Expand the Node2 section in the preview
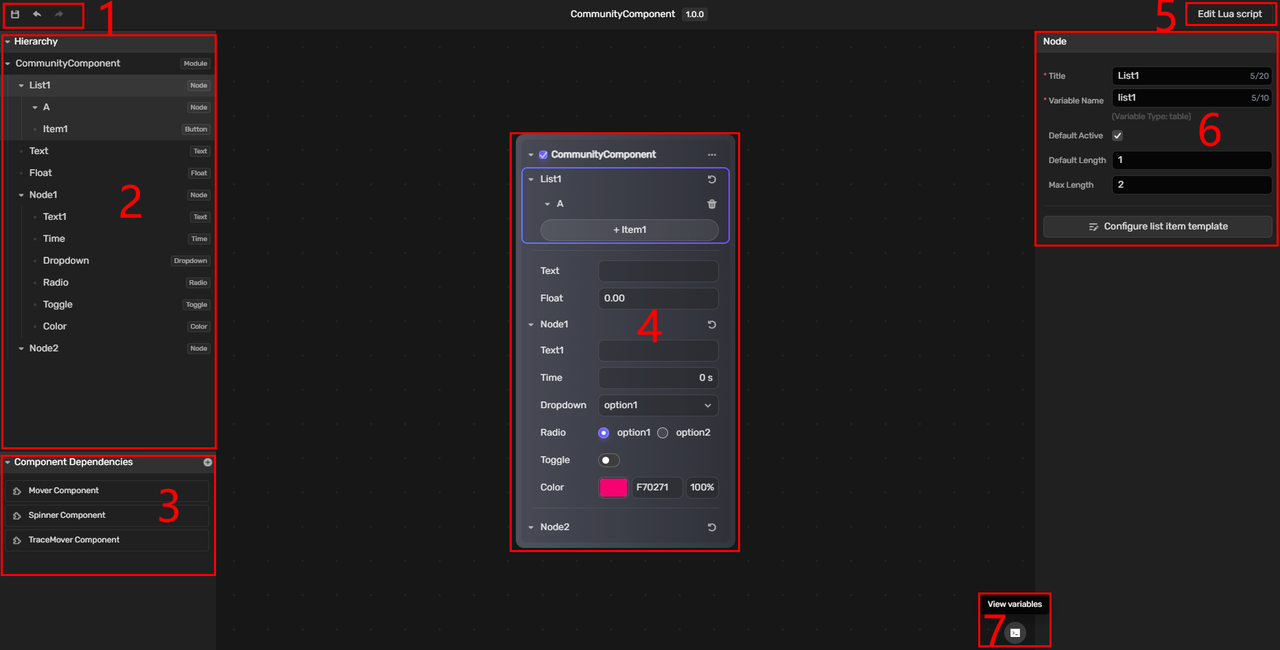The image size is (1280, 650). pos(531,527)
